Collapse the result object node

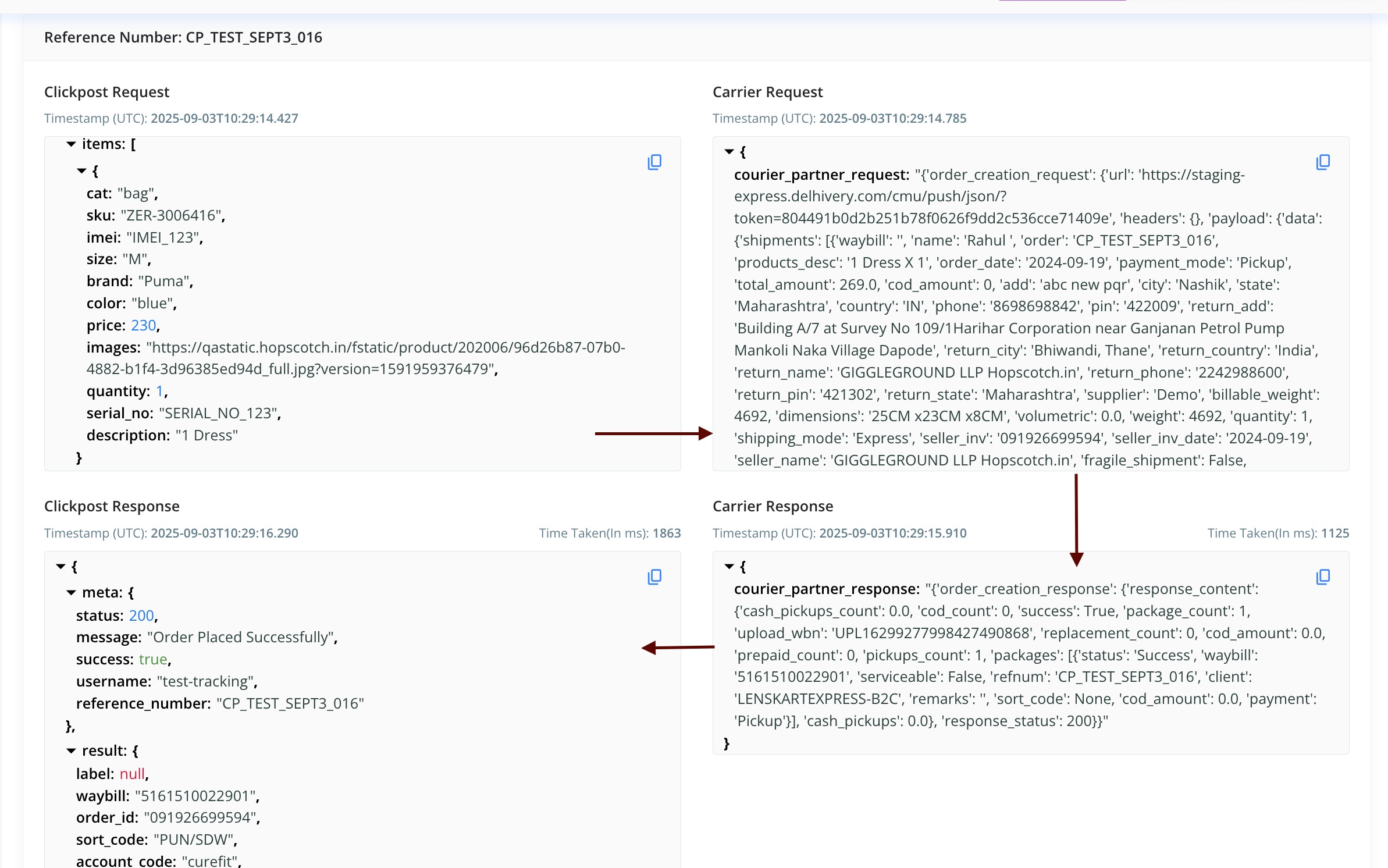click(x=71, y=751)
